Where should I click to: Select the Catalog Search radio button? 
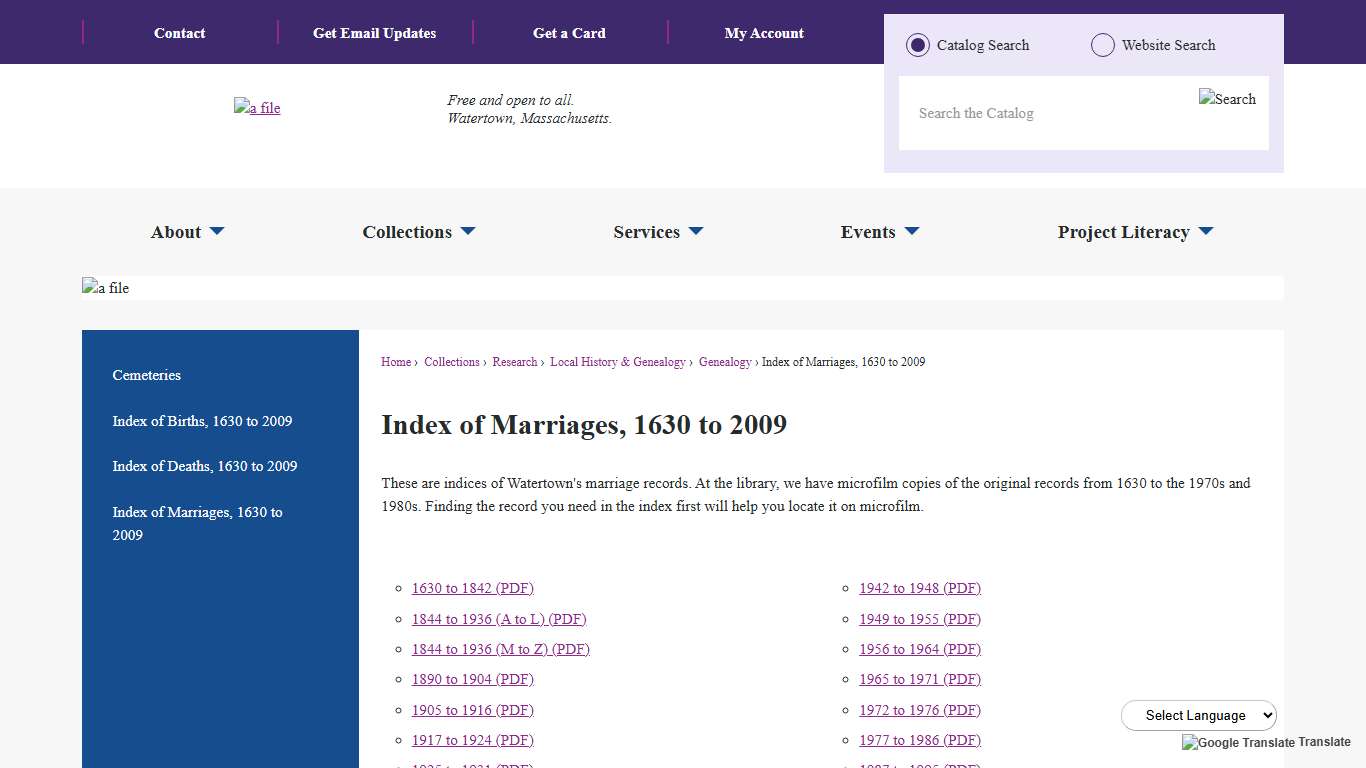click(917, 45)
